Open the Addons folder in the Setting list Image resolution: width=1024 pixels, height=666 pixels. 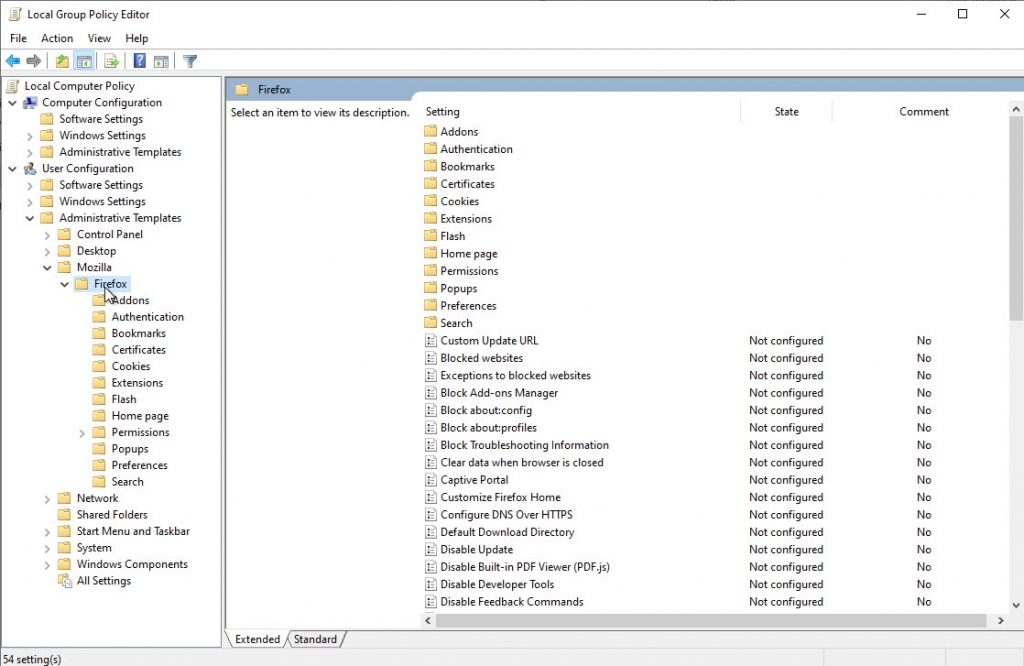pos(461,131)
